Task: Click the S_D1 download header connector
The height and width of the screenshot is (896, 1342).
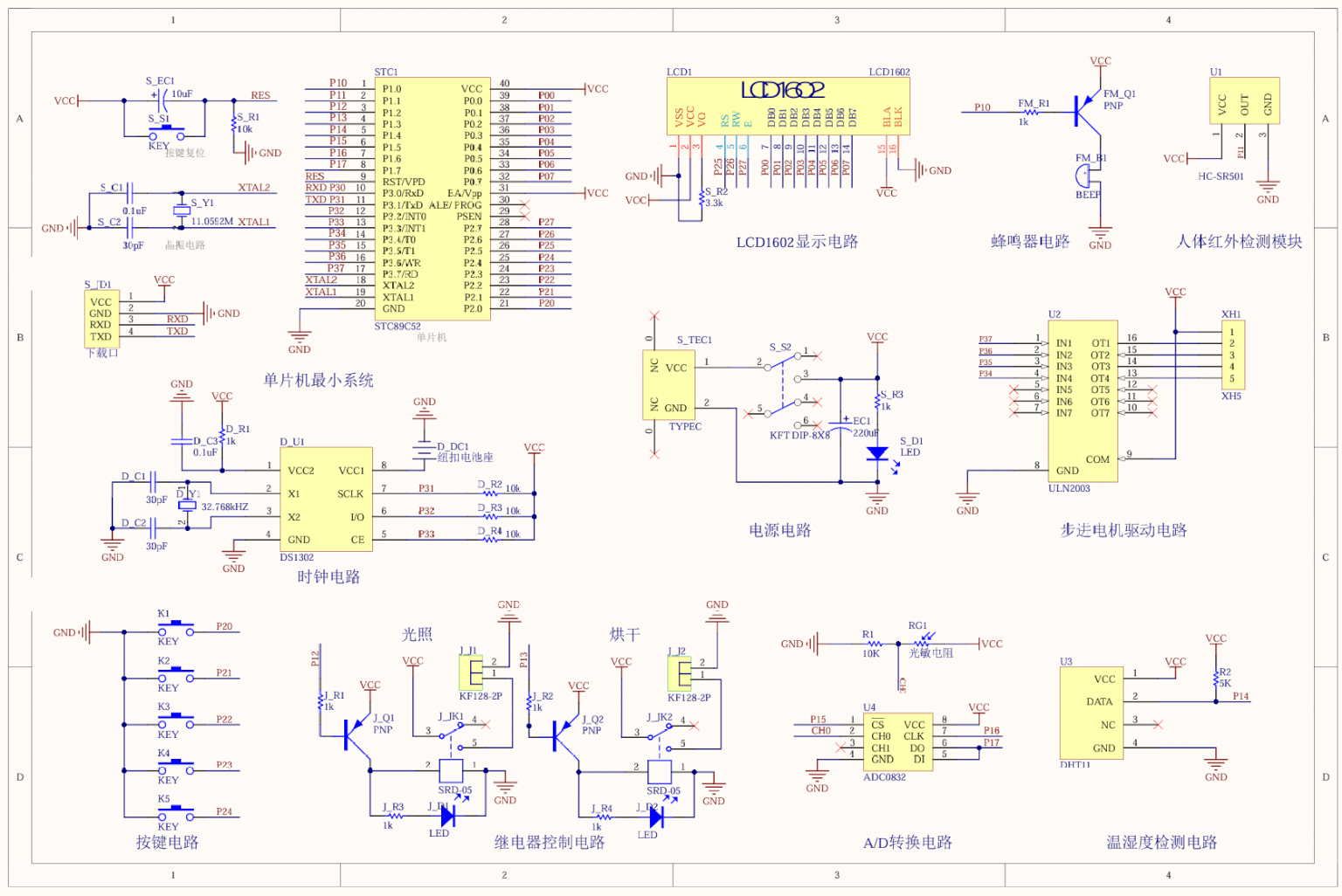Action: (101, 319)
